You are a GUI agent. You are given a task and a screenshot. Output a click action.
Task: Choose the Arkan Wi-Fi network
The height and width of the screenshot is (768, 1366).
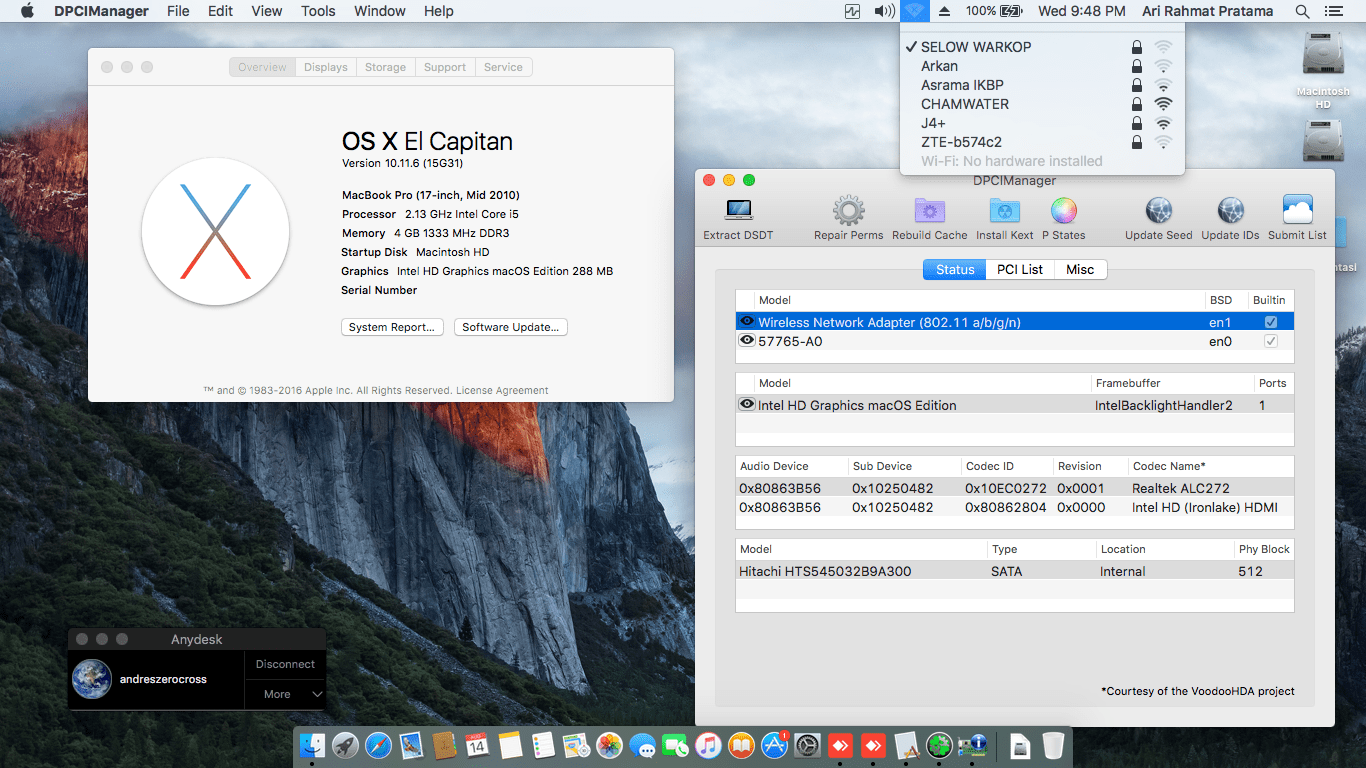point(1042,66)
